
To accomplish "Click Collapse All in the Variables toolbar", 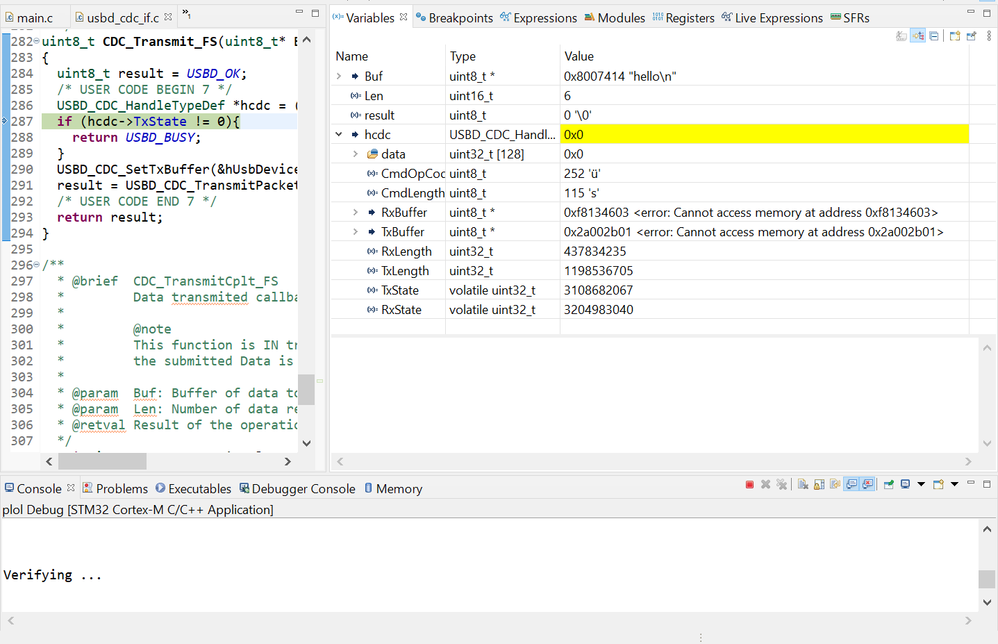I will coord(933,36).
